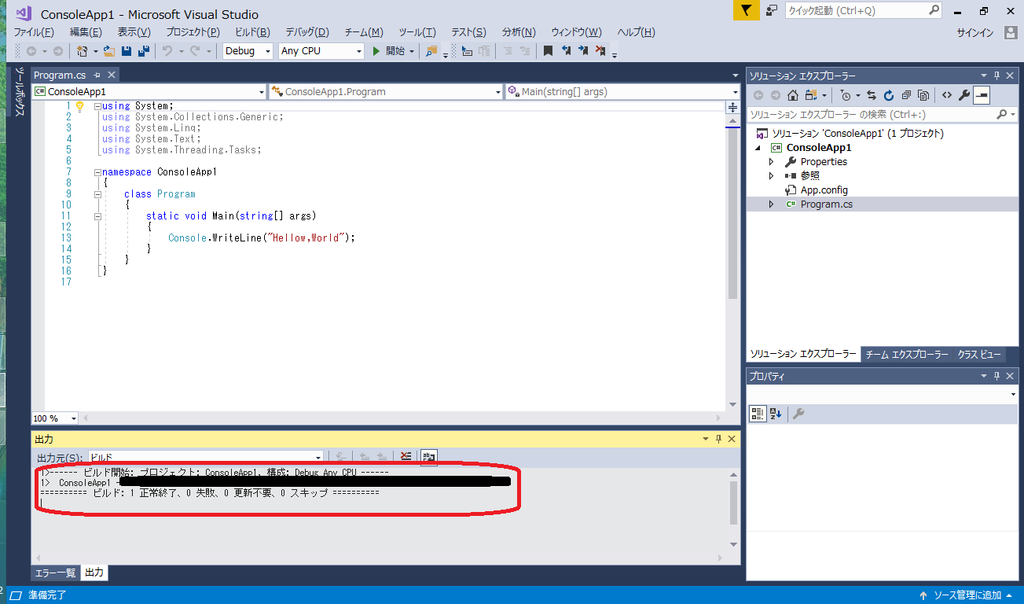The height and width of the screenshot is (604, 1024).
Task: Toggle word wrap in the Output window
Action: tap(429, 456)
